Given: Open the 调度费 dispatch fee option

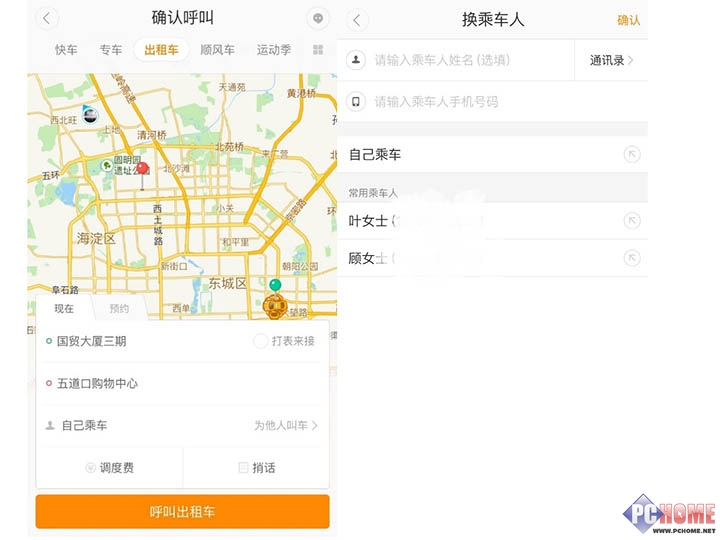Looking at the screenshot, I should [x=110, y=468].
